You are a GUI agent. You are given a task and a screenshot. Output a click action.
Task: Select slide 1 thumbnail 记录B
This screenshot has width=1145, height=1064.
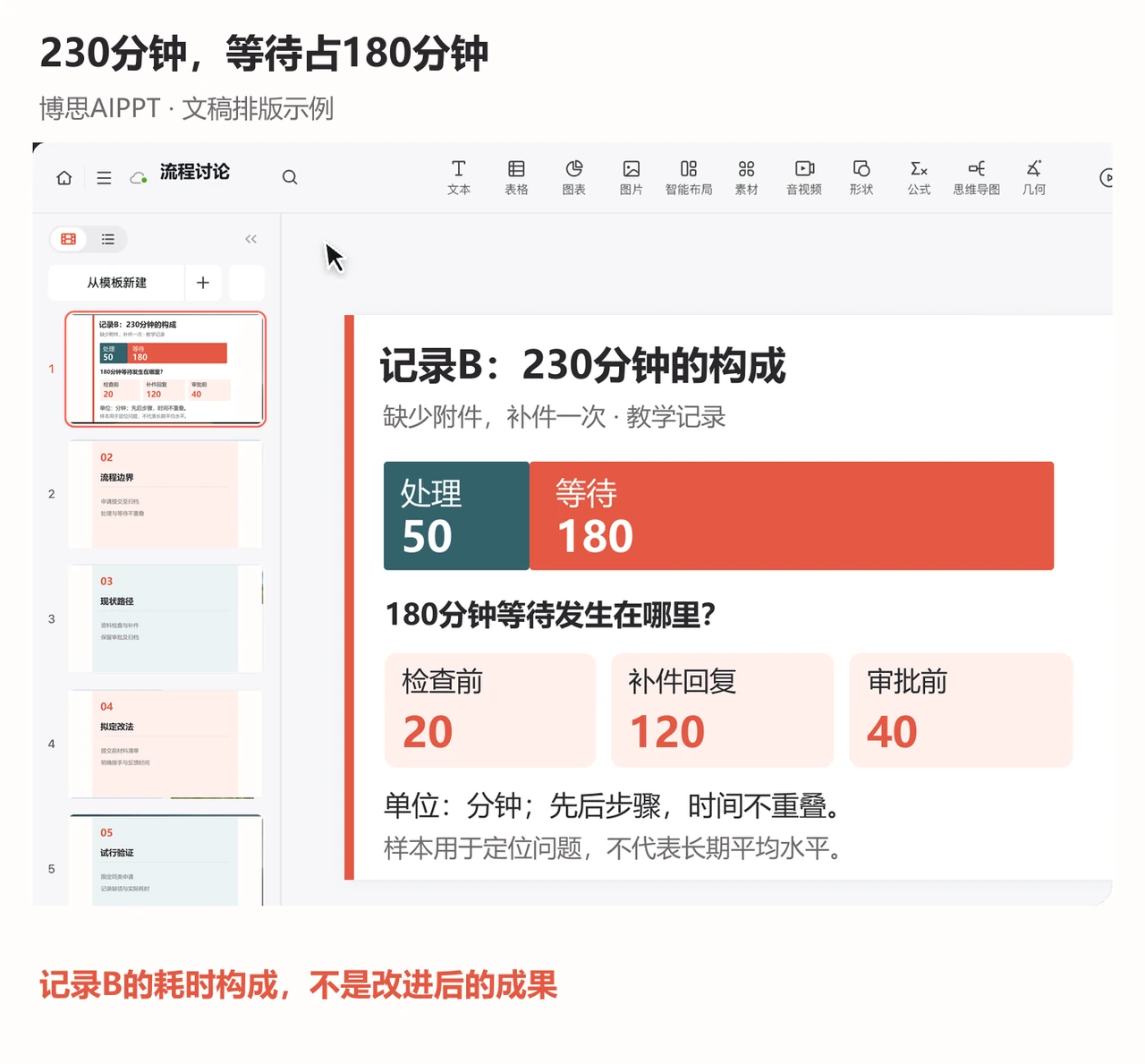[165, 369]
